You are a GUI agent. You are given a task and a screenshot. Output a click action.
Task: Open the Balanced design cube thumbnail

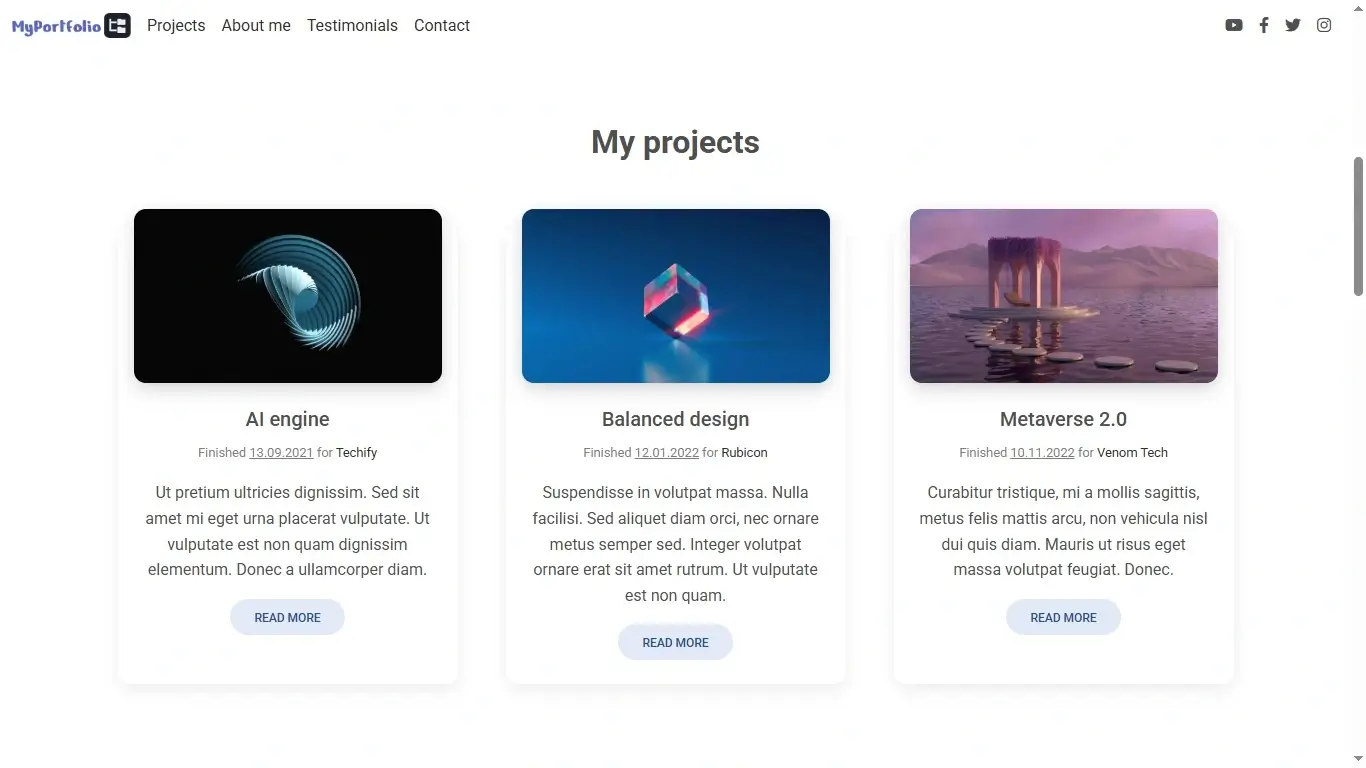pyautogui.click(x=676, y=296)
